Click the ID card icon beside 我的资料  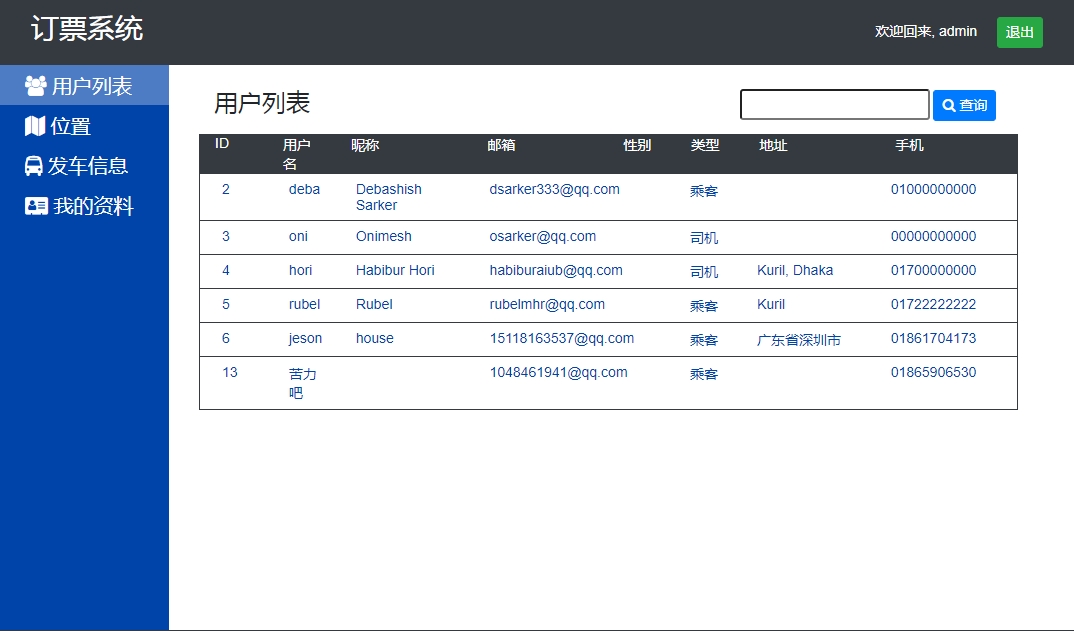(x=36, y=206)
